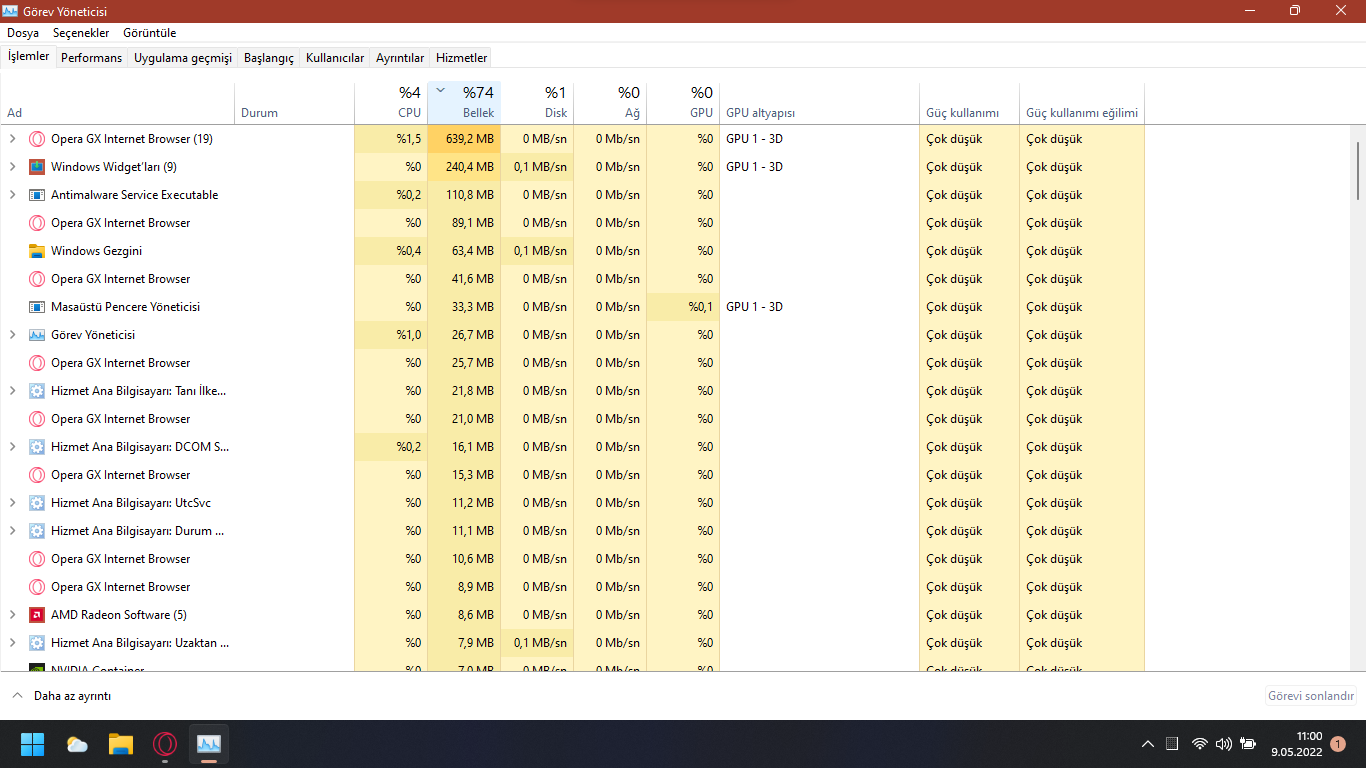Open File Explorer from the taskbar
Image resolution: width=1366 pixels, height=768 pixels.
tap(121, 744)
